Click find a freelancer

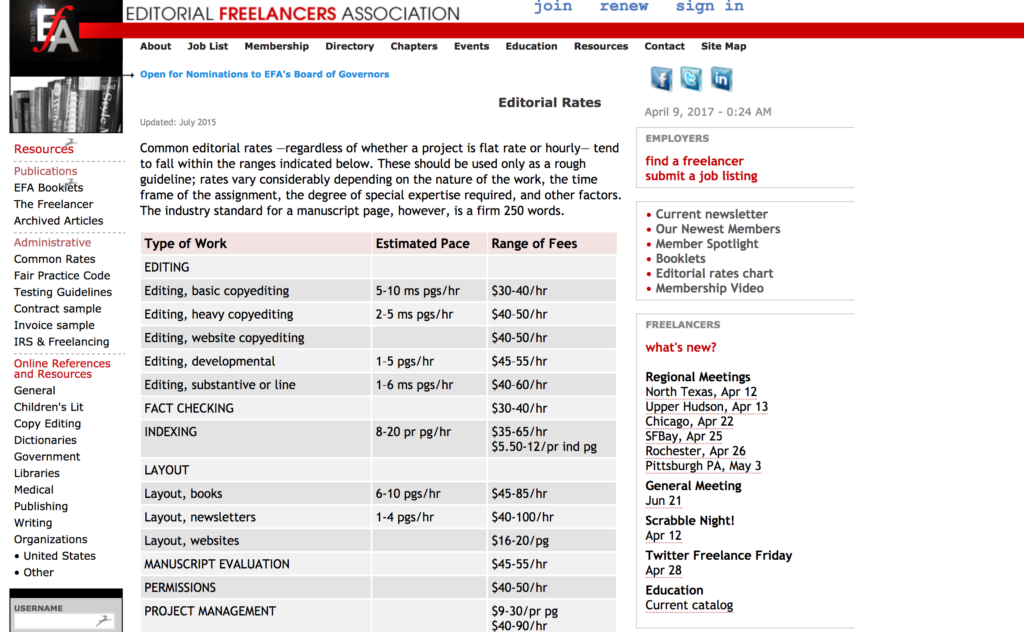click(694, 161)
